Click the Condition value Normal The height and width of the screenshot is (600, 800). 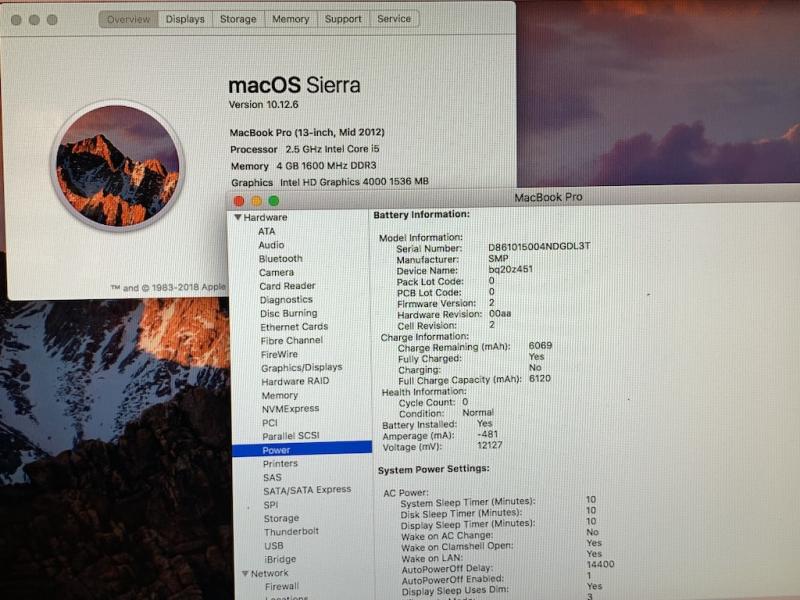tap(478, 412)
